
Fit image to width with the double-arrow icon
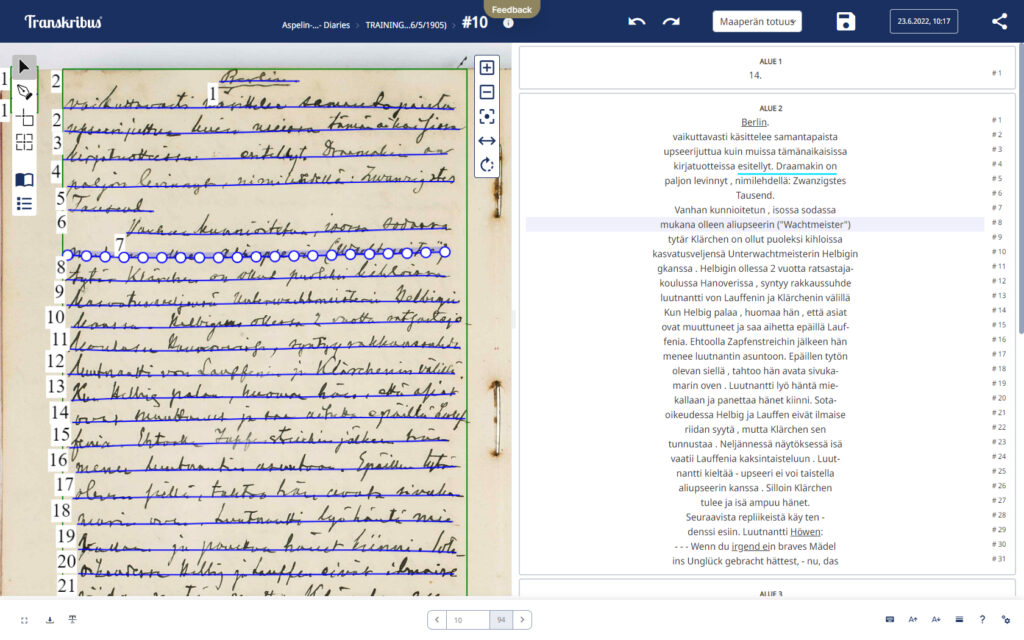(x=487, y=140)
